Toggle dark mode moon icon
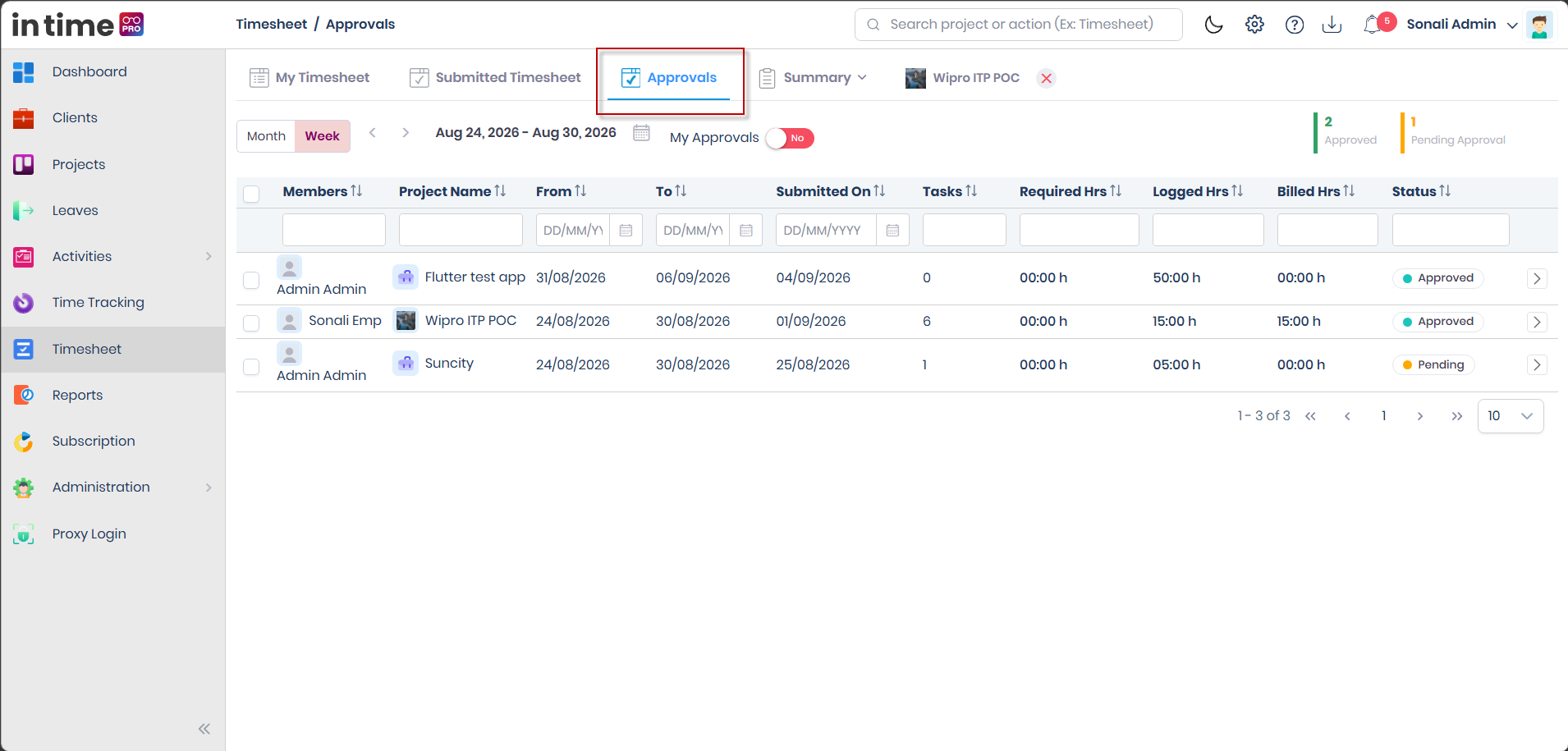This screenshot has width=1568, height=751. 1213,25
